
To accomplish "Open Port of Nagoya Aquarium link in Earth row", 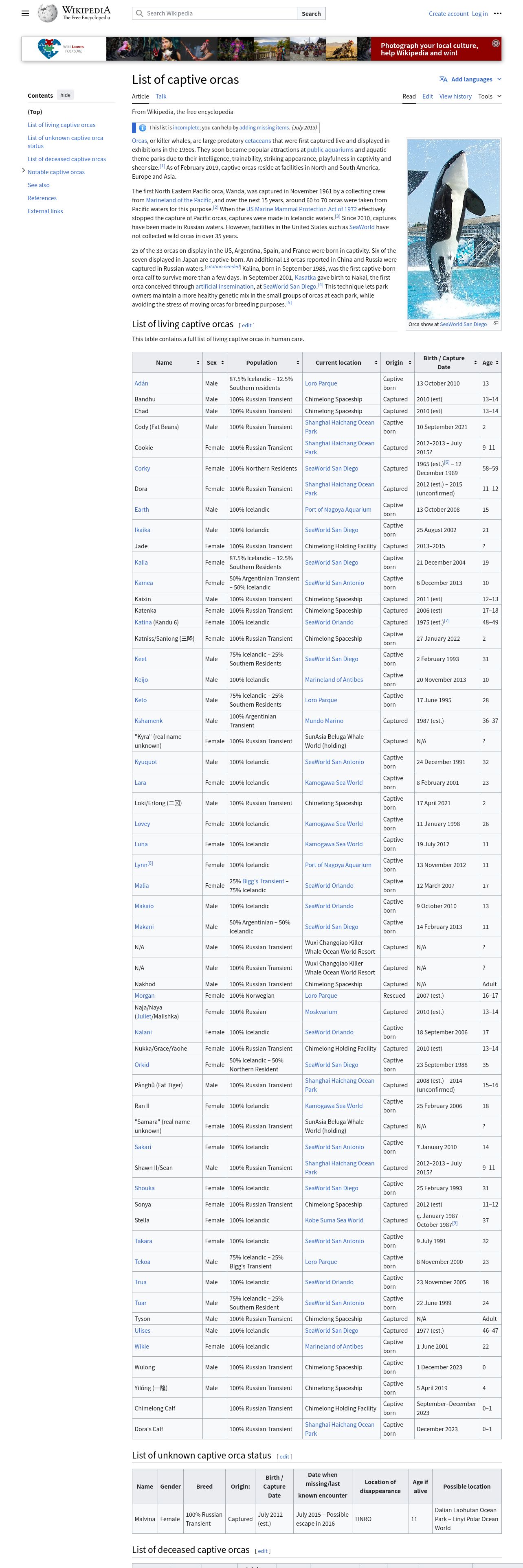I will pyautogui.click(x=338, y=510).
